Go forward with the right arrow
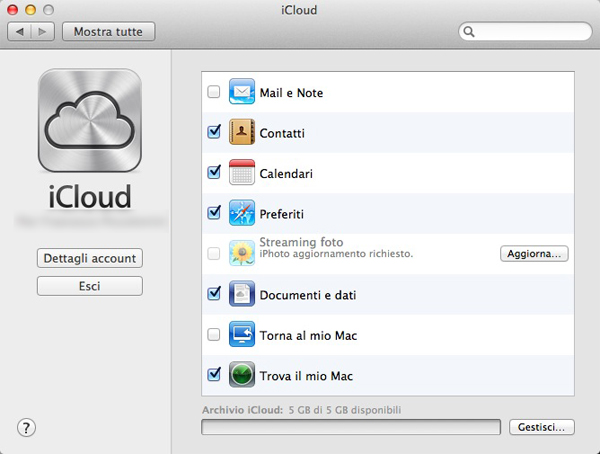Image resolution: width=600 pixels, height=454 pixels. (x=42, y=31)
